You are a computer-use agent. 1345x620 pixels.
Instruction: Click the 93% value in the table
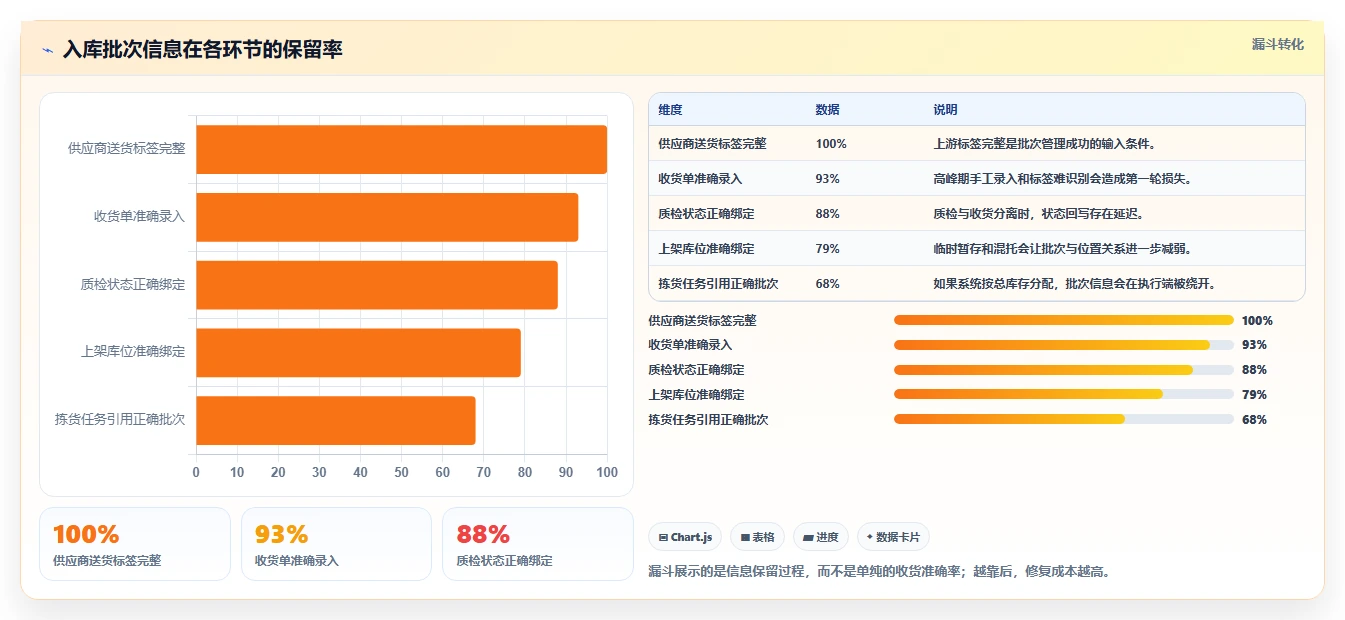(828, 179)
